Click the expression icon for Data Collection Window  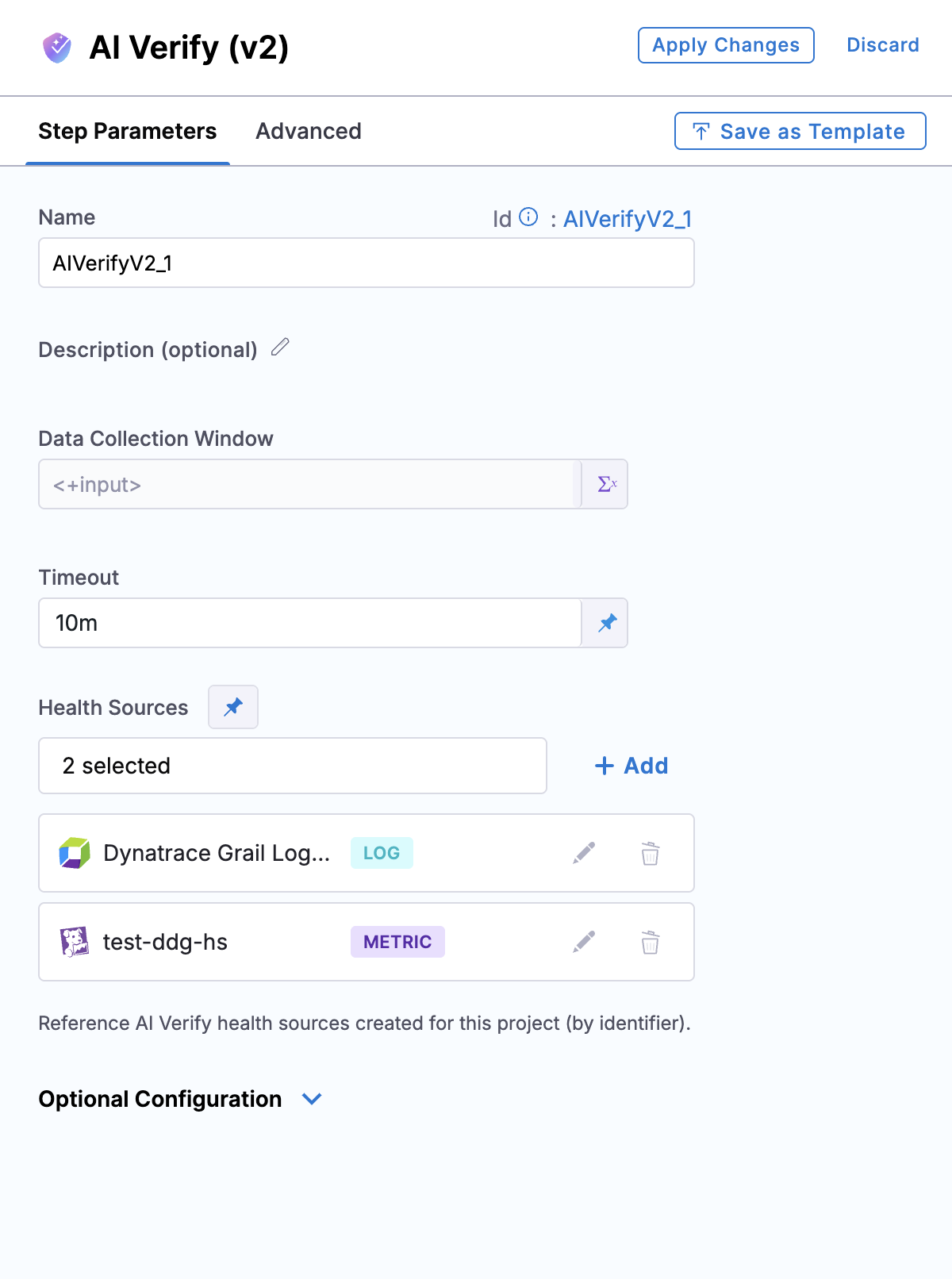[607, 484]
